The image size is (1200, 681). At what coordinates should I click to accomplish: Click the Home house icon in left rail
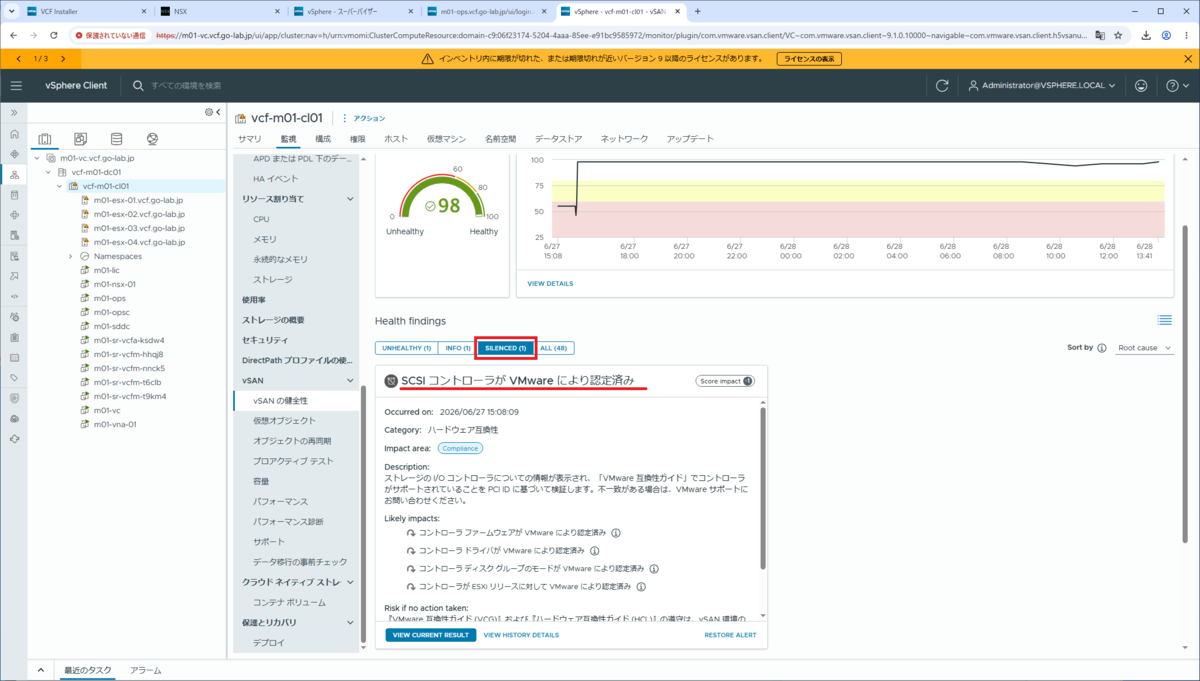tap(14, 134)
